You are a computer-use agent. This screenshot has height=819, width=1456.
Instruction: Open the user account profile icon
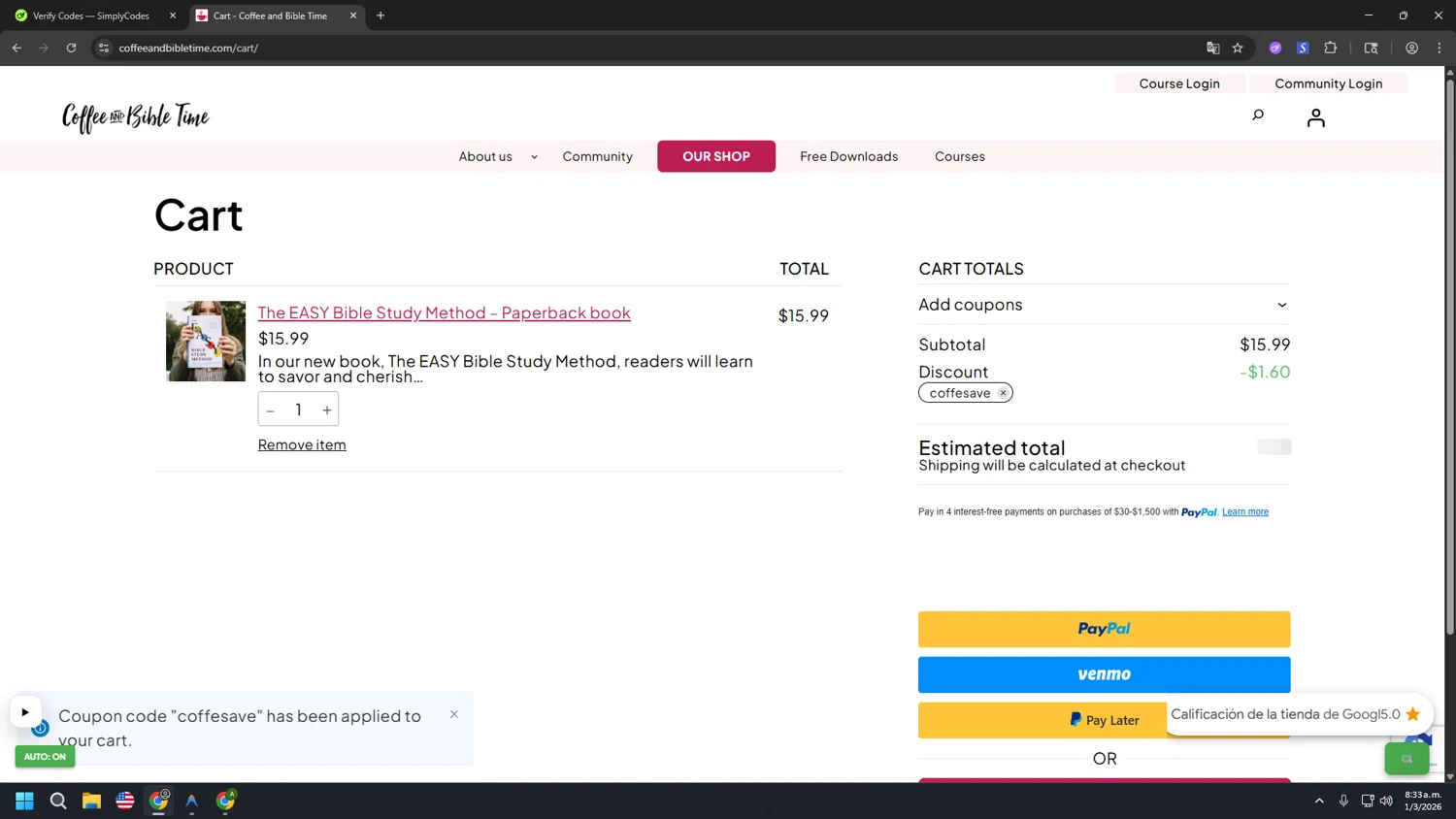click(1315, 117)
